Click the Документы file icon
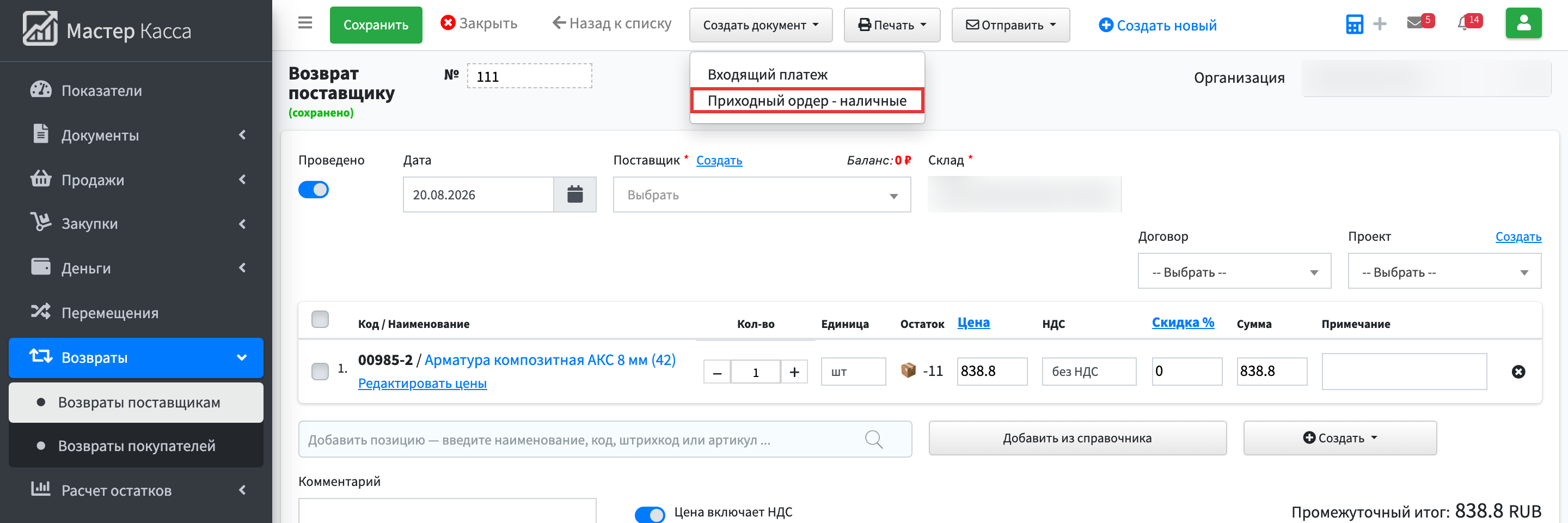 (x=41, y=133)
